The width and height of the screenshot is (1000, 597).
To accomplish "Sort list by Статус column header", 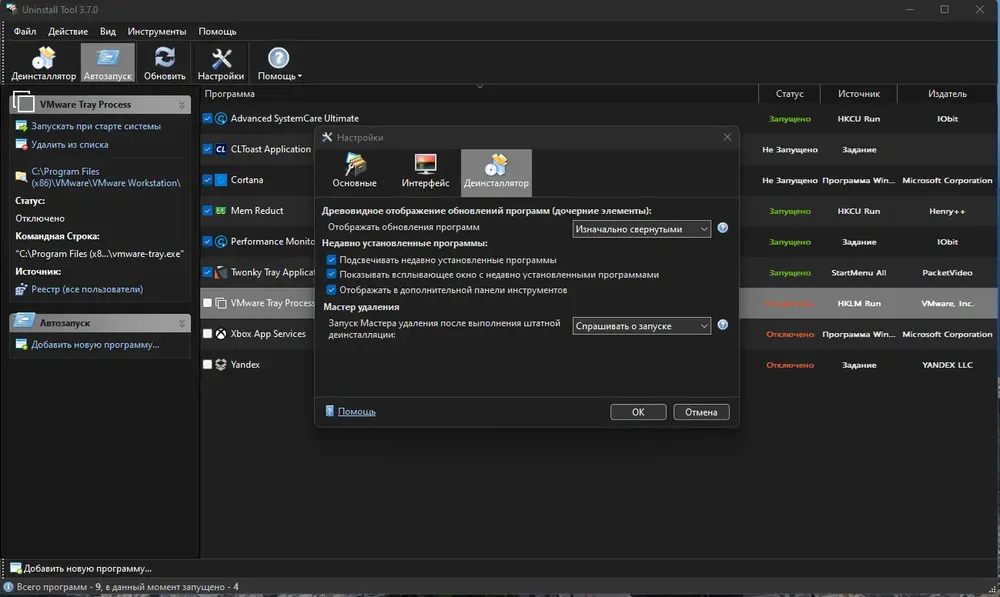I will click(790, 94).
